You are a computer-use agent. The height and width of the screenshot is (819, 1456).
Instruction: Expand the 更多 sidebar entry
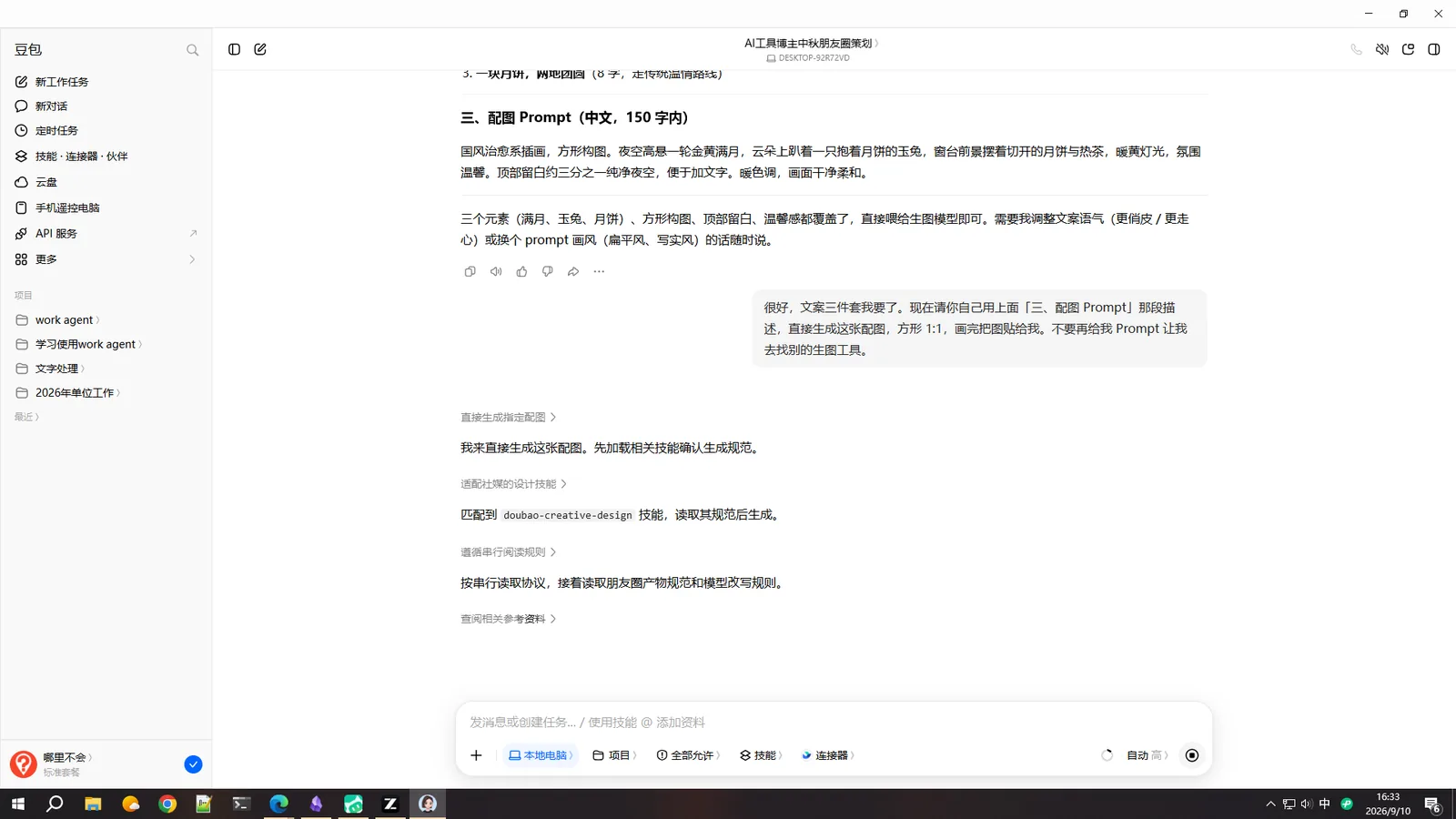[x=106, y=259]
